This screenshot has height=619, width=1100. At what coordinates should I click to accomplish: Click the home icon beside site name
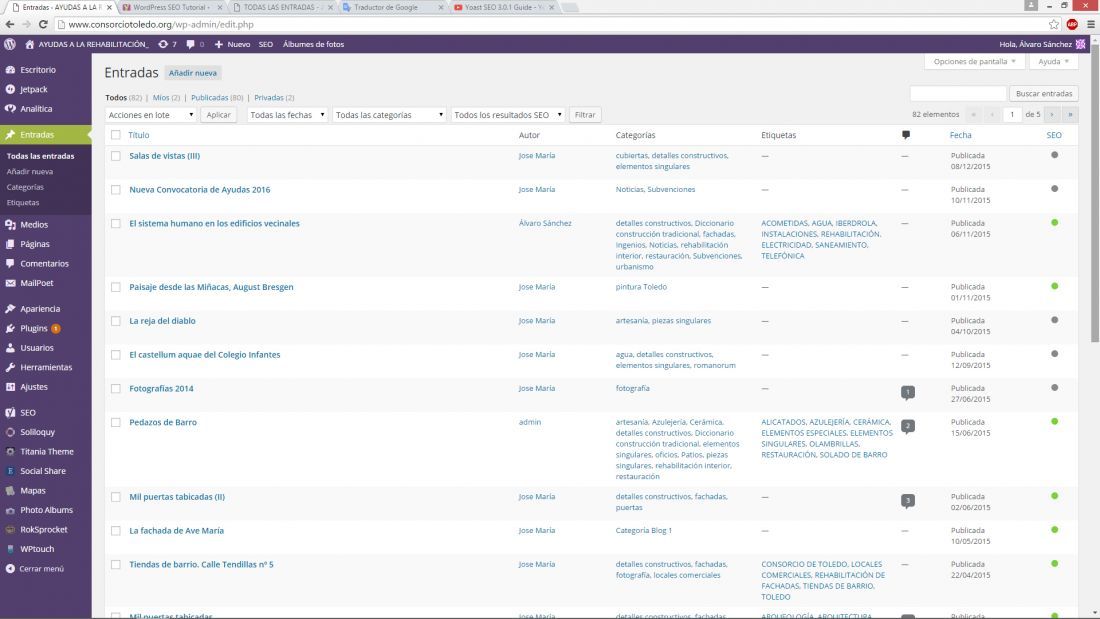[29, 44]
